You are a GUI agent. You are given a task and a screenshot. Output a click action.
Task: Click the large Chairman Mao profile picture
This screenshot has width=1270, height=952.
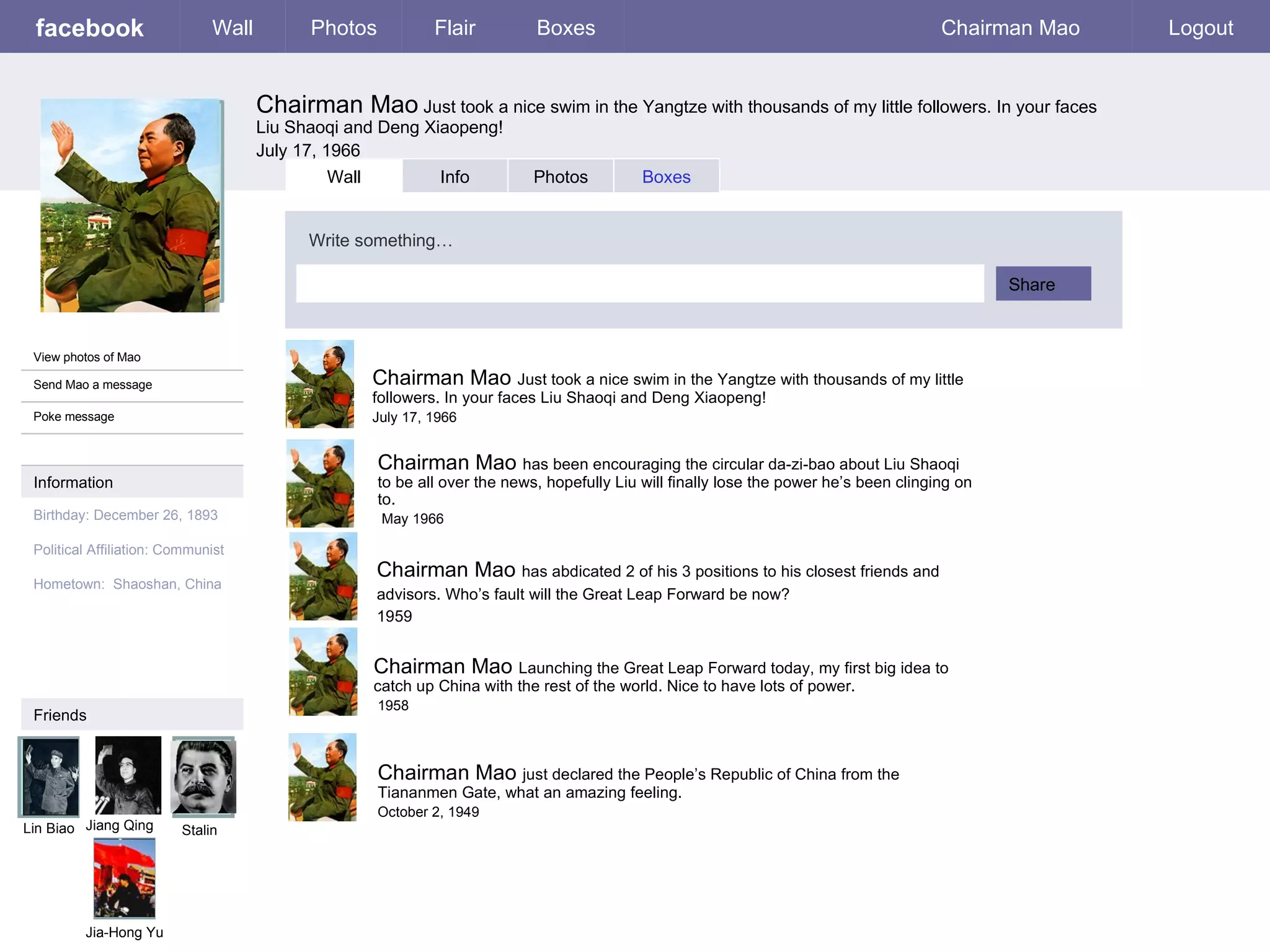click(x=130, y=205)
